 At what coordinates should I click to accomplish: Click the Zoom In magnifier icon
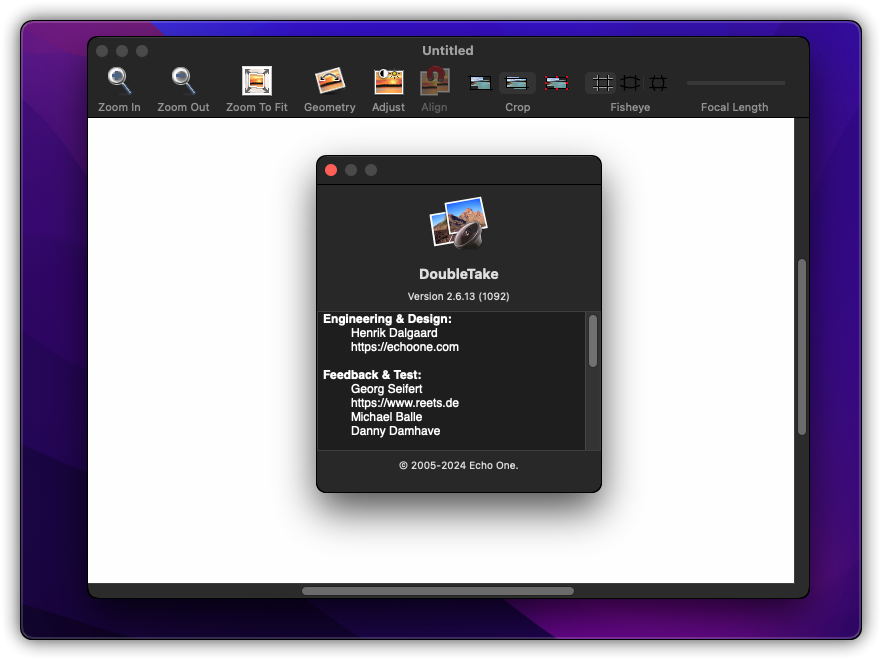pos(119,81)
